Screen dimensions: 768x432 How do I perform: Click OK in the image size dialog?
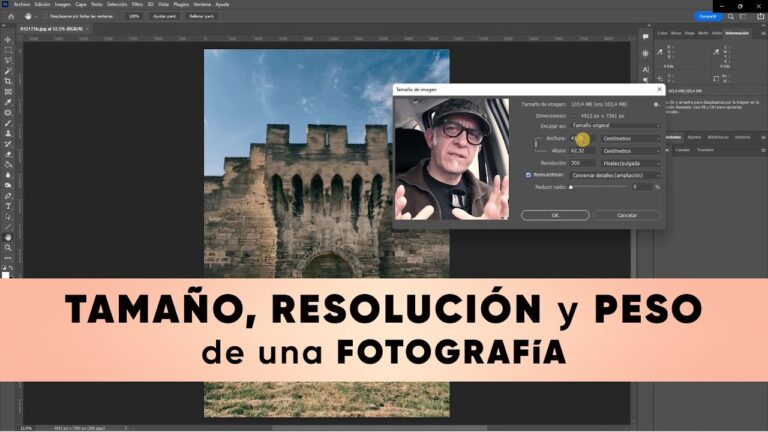click(x=554, y=215)
